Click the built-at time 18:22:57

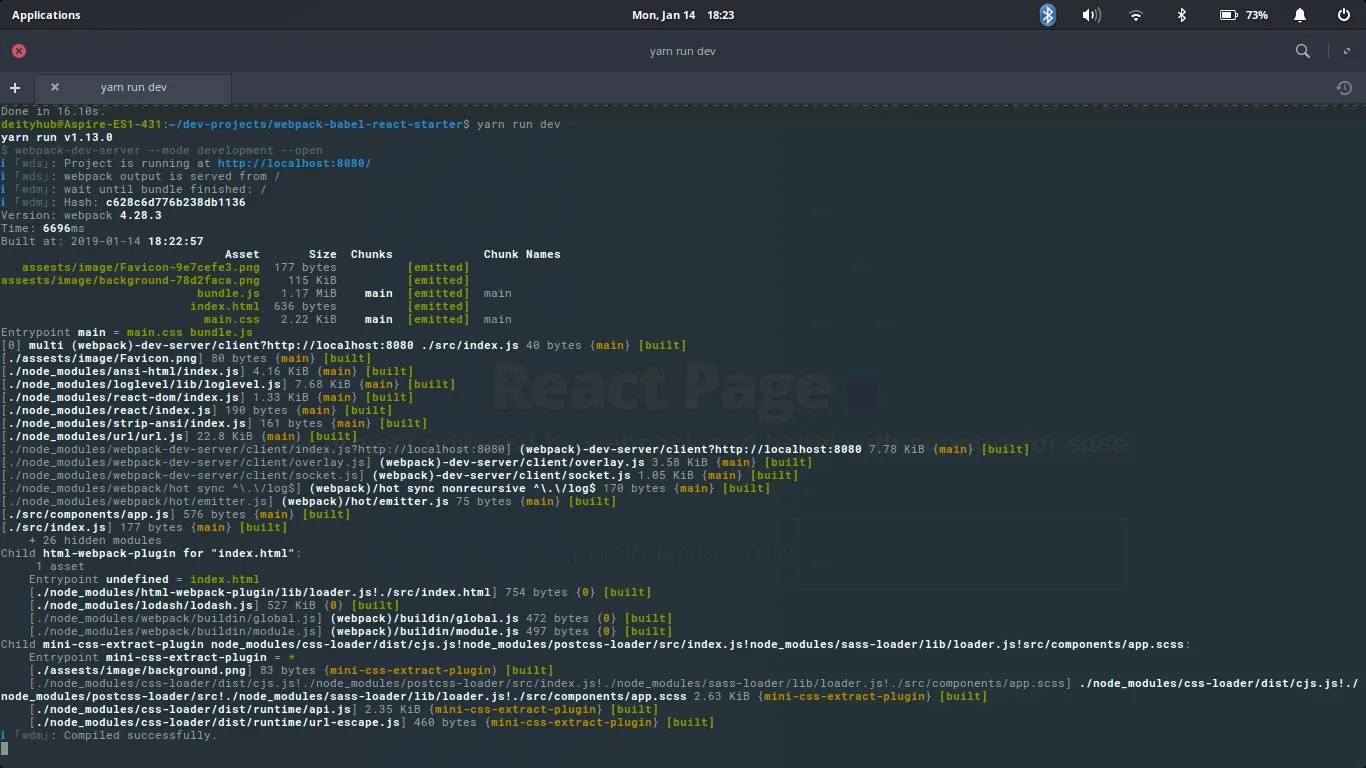[175, 241]
